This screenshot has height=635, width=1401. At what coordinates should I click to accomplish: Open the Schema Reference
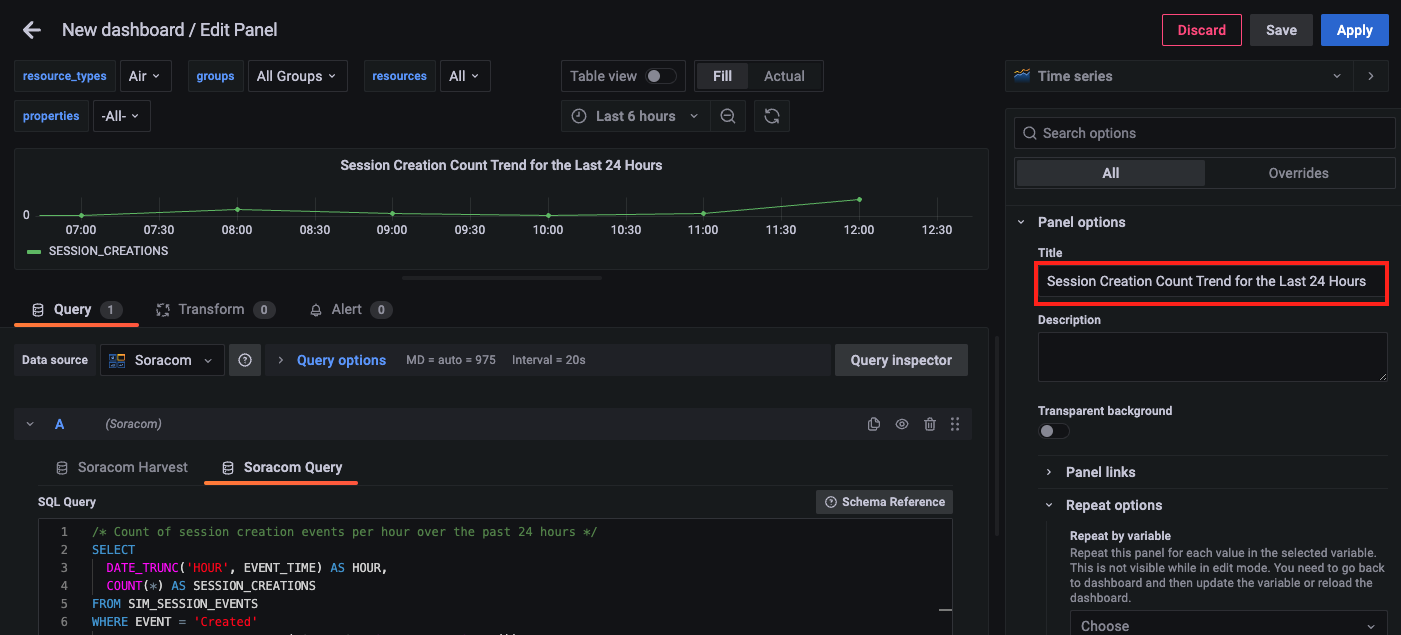[x=884, y=501]
